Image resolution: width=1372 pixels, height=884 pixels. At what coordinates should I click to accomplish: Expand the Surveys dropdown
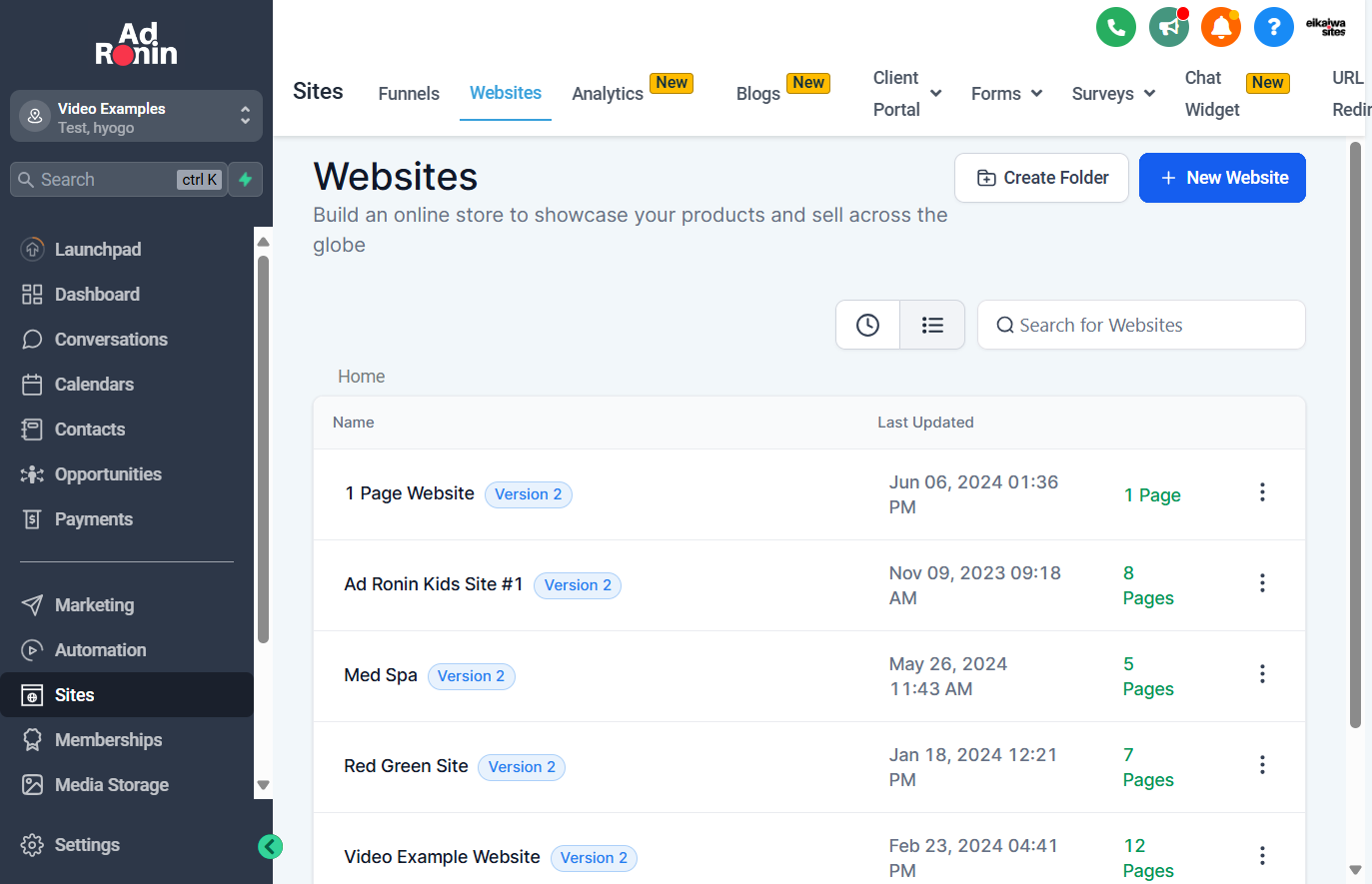(1113, 94)
